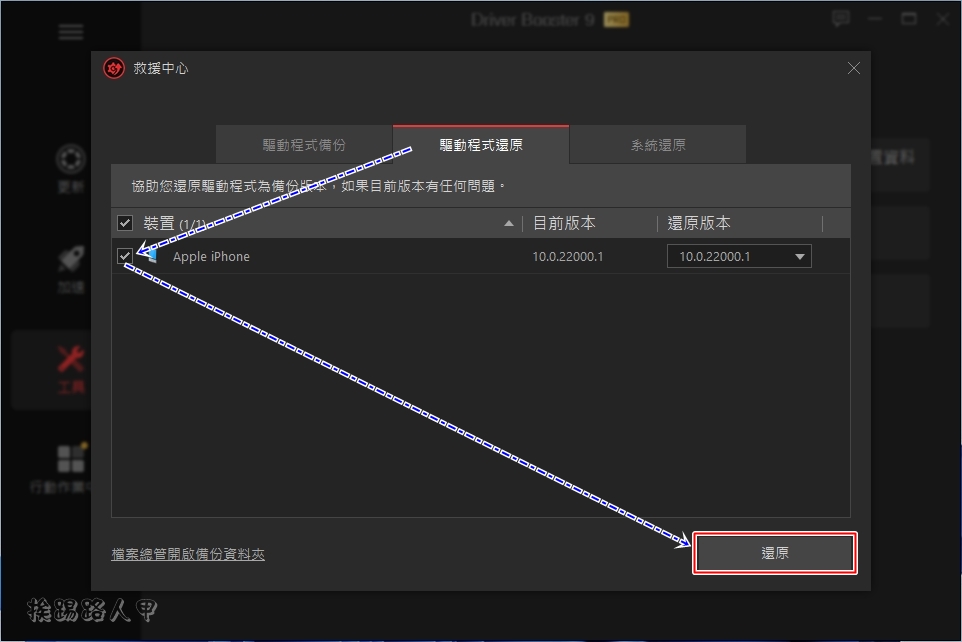Toggle the 裝置 (1/1) select-all checkbox
This screenshot has height=642, width=962.
pos(126,223)
